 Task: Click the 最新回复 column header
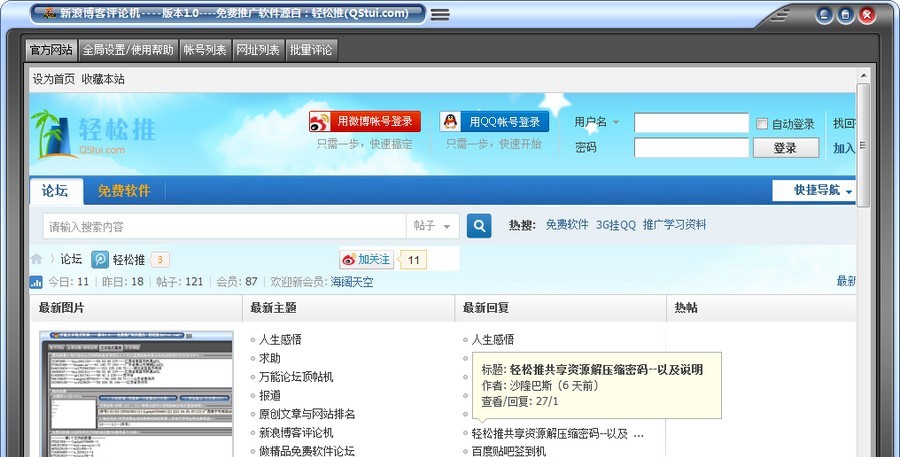pos(486,308)
